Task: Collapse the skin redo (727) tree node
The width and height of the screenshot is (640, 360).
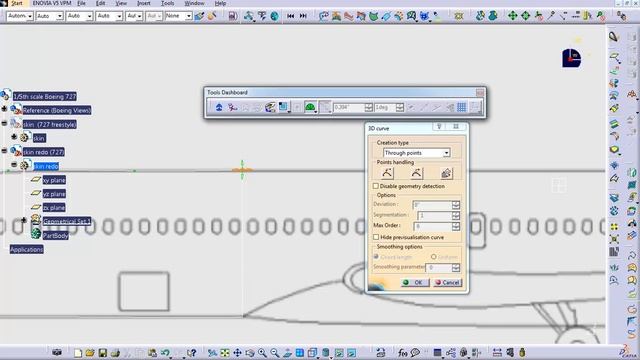Action: 4,151
